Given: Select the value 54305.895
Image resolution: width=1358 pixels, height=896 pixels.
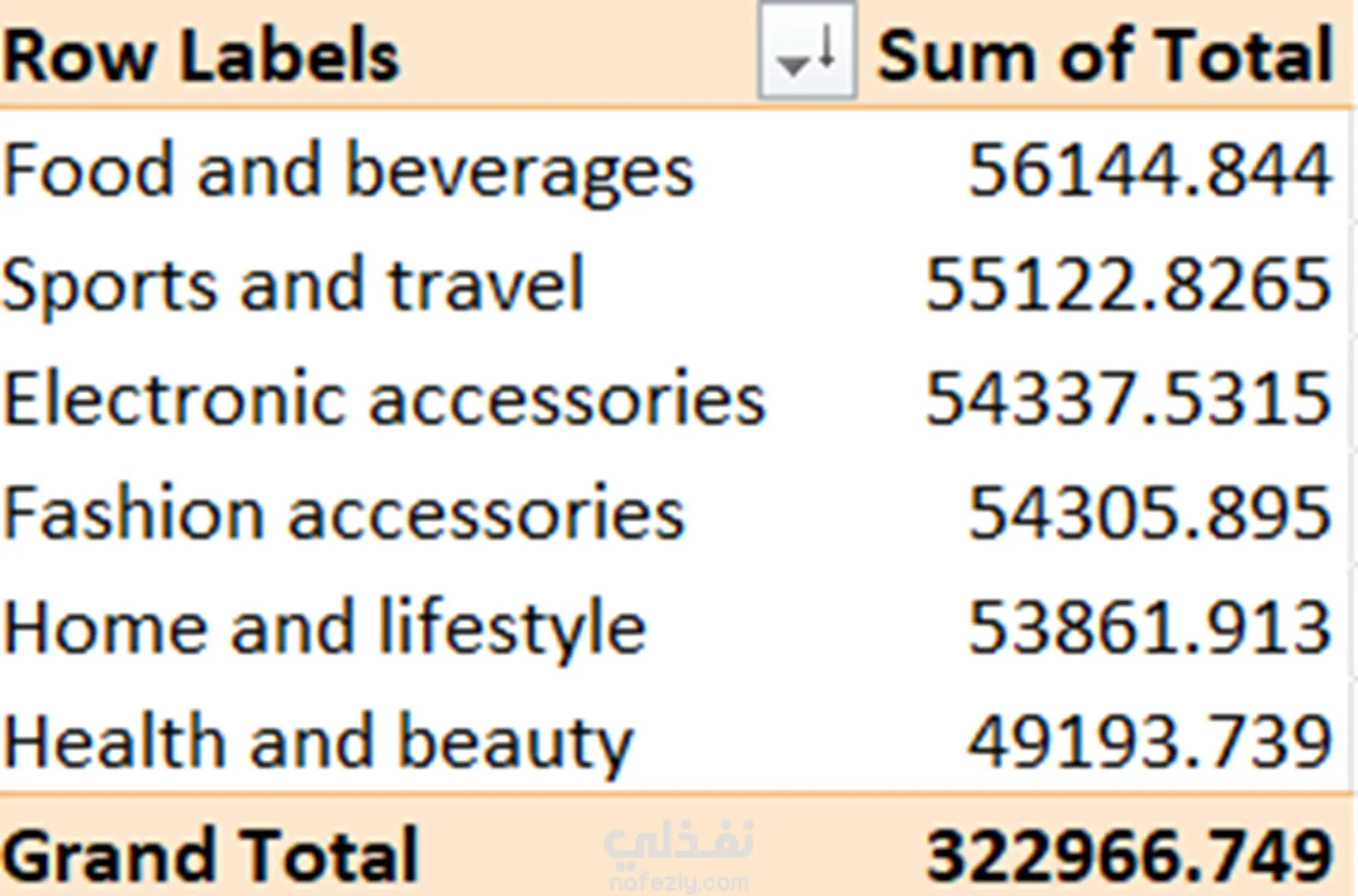Looking at the screenshot, I should point(1149,513).
